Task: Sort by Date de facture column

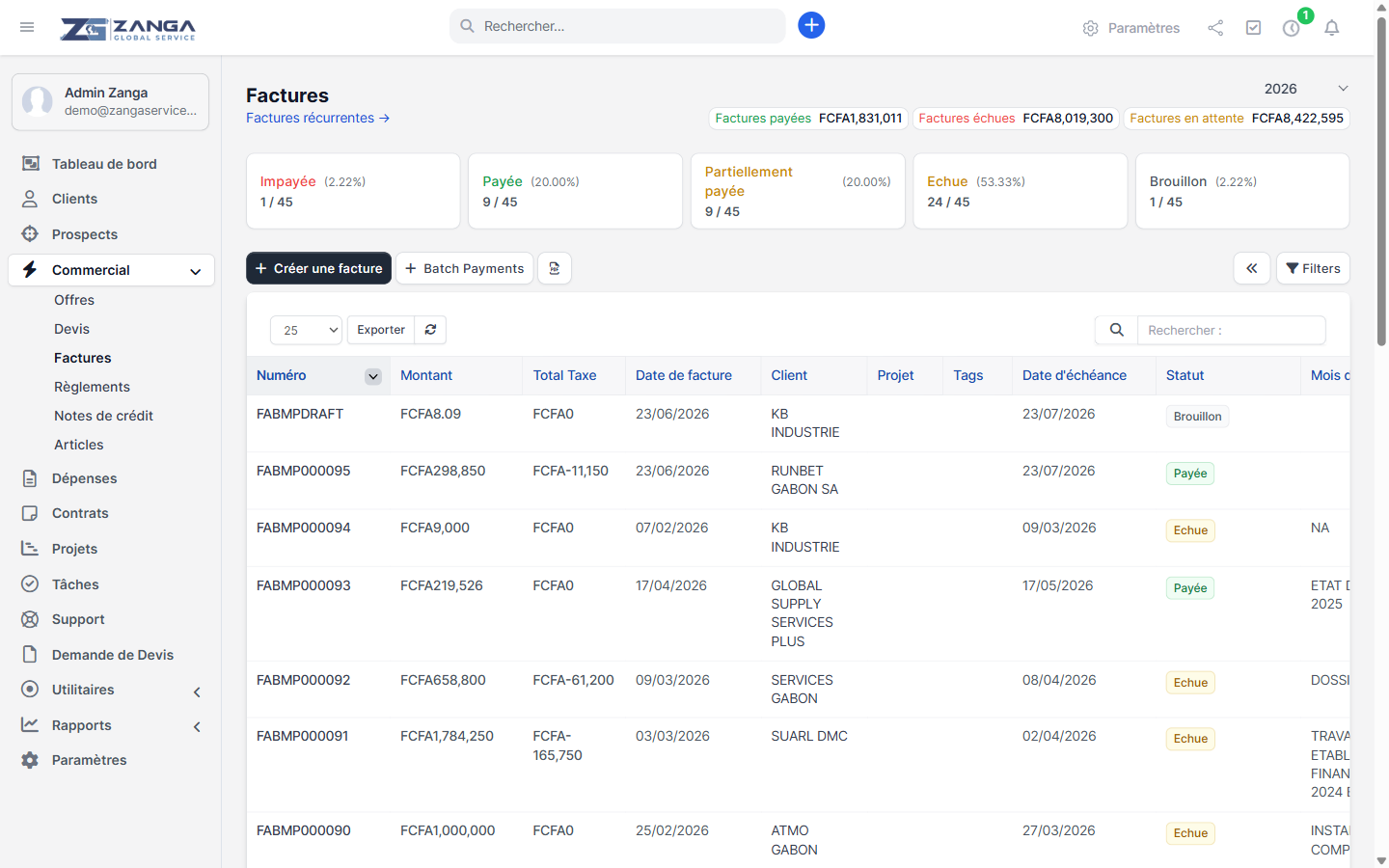Action: coord(684,375)
